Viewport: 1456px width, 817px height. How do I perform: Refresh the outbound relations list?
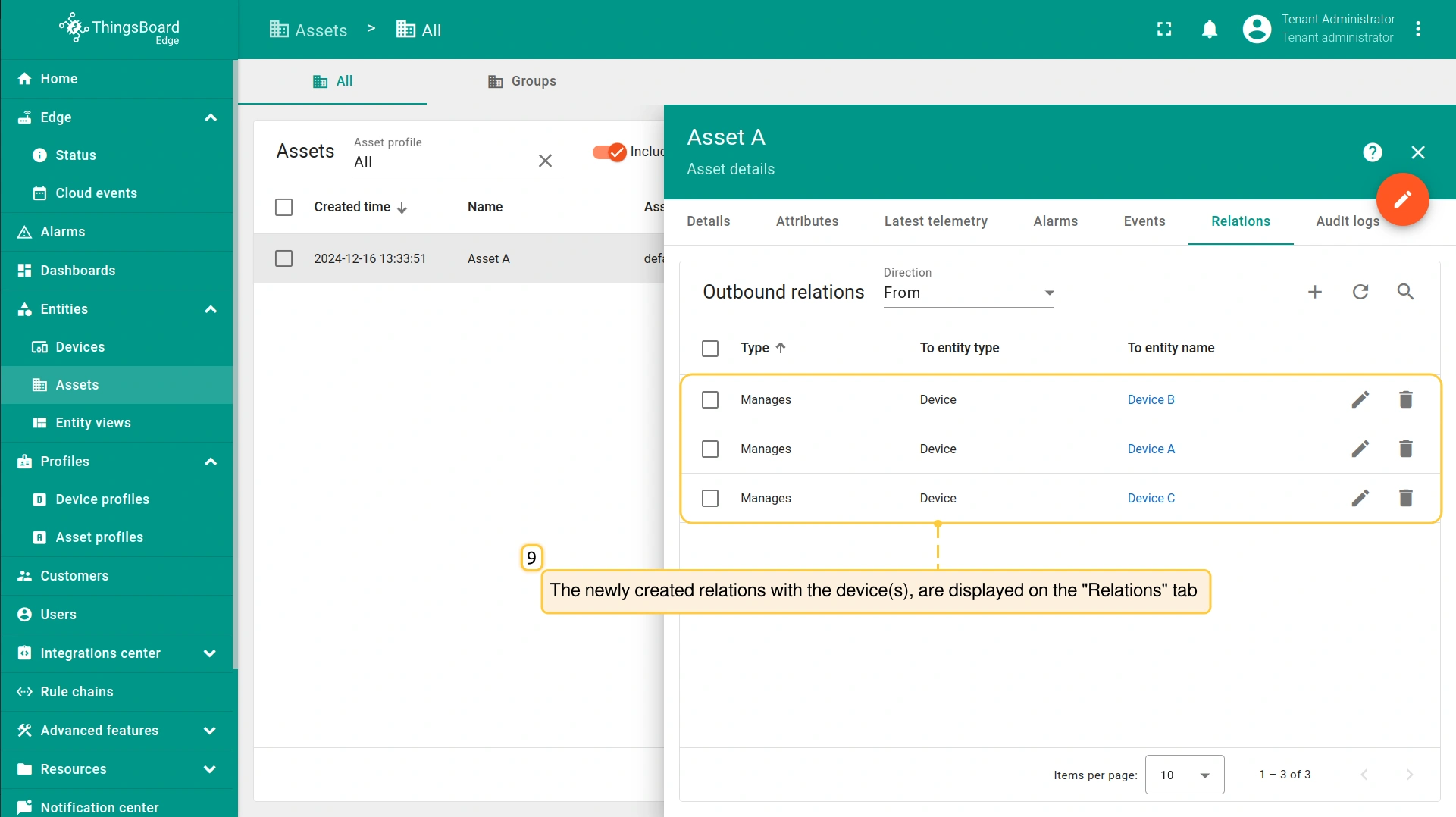coord(1360,292)
